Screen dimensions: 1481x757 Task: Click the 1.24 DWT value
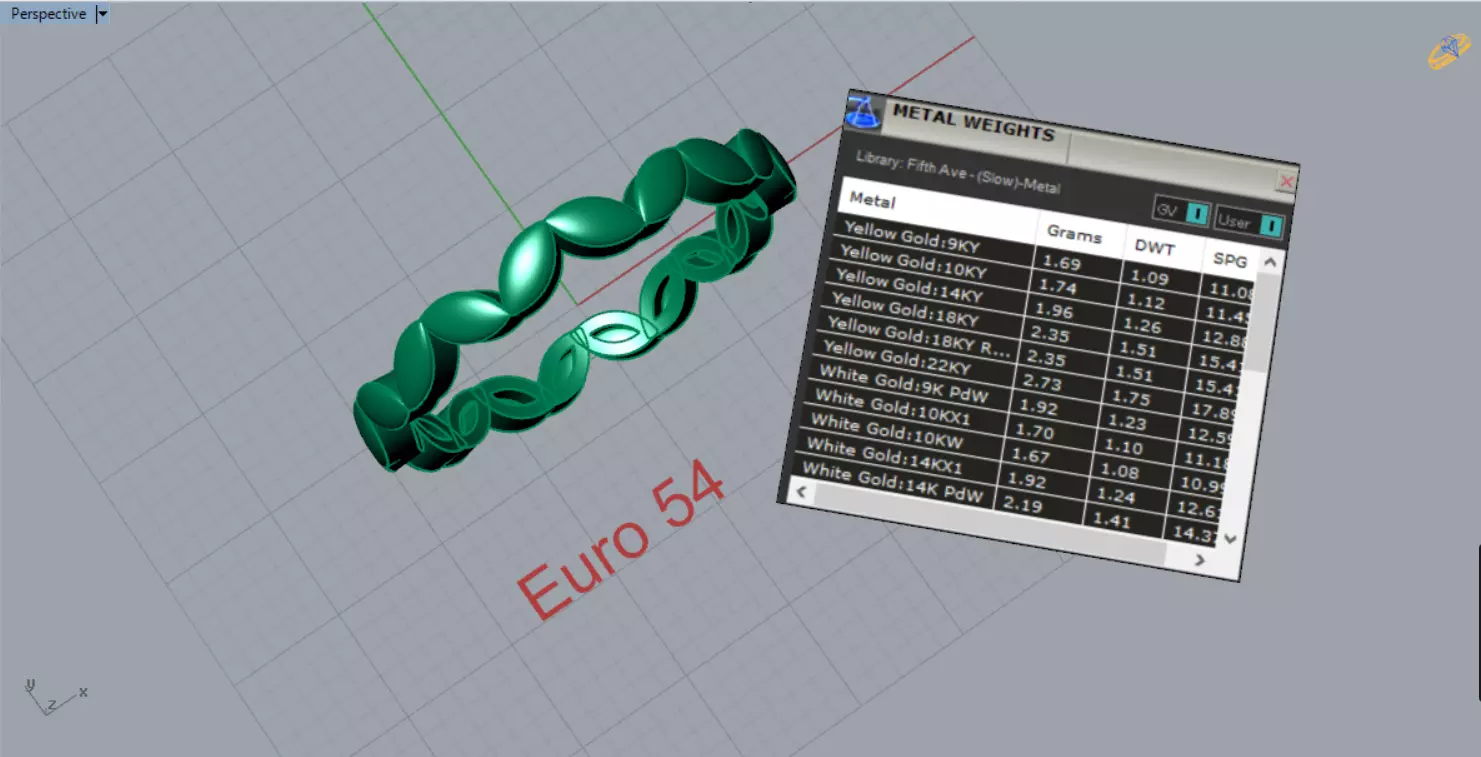1115,495
